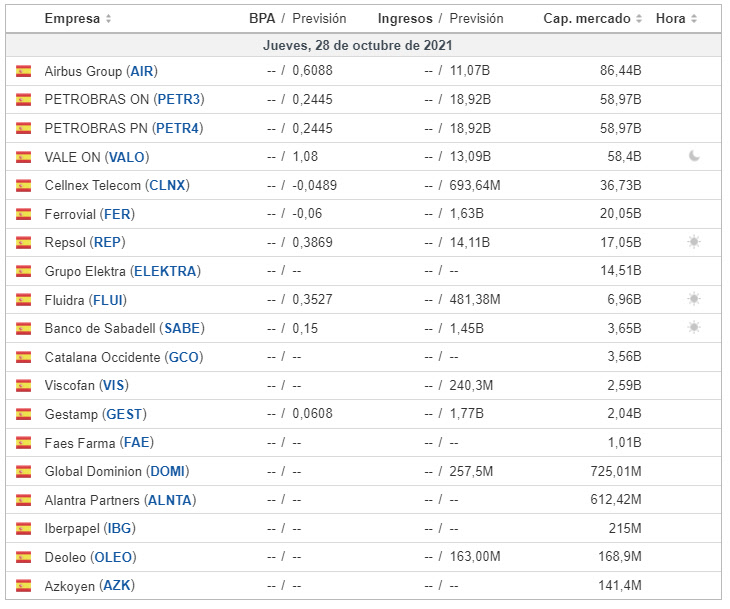Screen dimensions: 730x609
Task: Open the GCO ticker link
Action: (183, 358)
